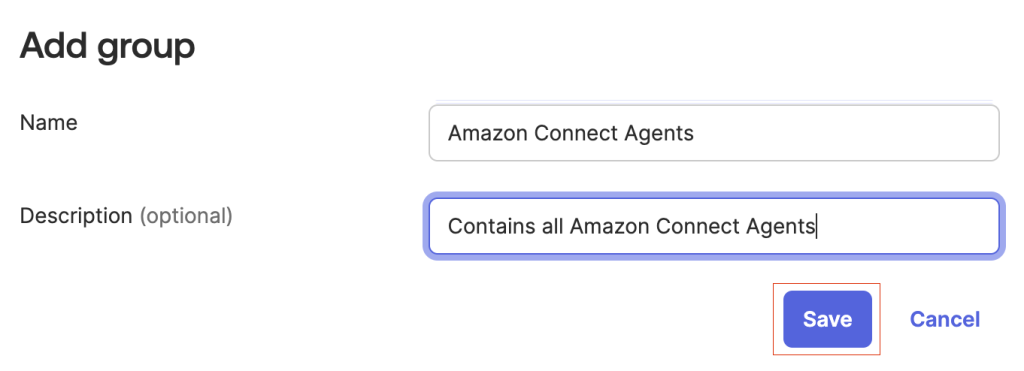1024x371 pixels.
Task: Click after "Agents" in Description box
Action: click(x=816, y=227)
